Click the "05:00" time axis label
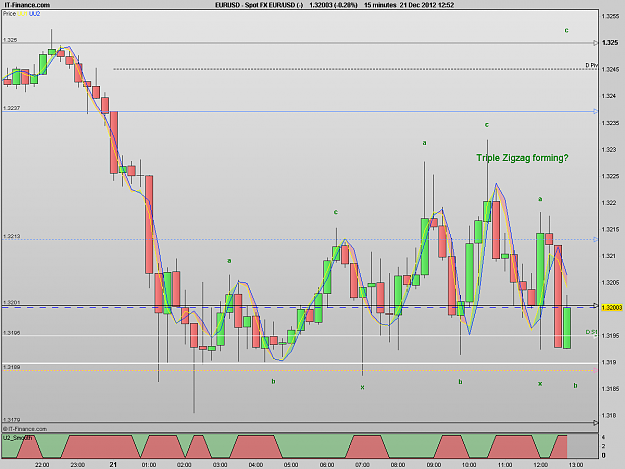 (x=291, y=465)
